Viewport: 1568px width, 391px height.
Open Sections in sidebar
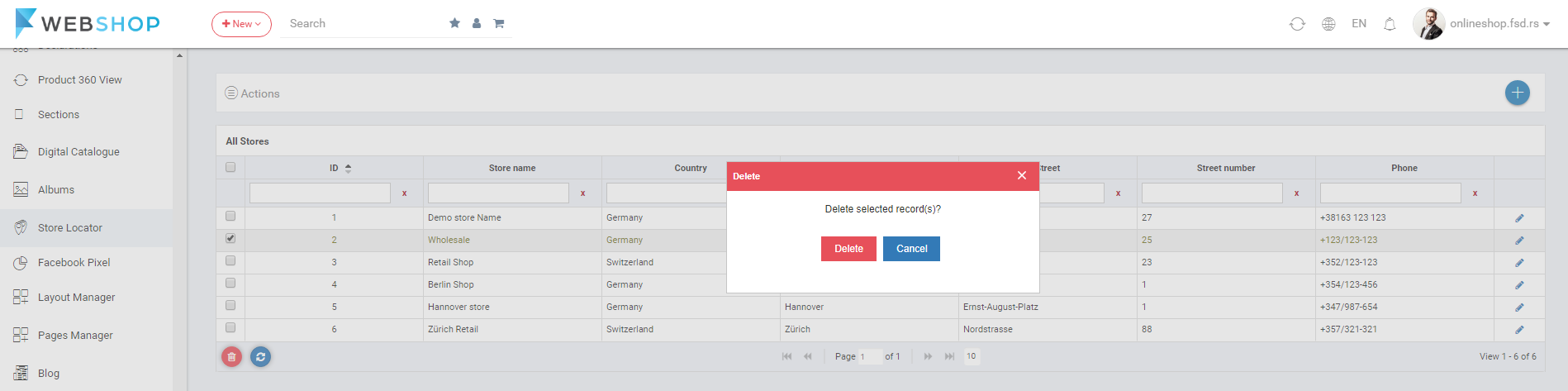(x=59, y=115)
